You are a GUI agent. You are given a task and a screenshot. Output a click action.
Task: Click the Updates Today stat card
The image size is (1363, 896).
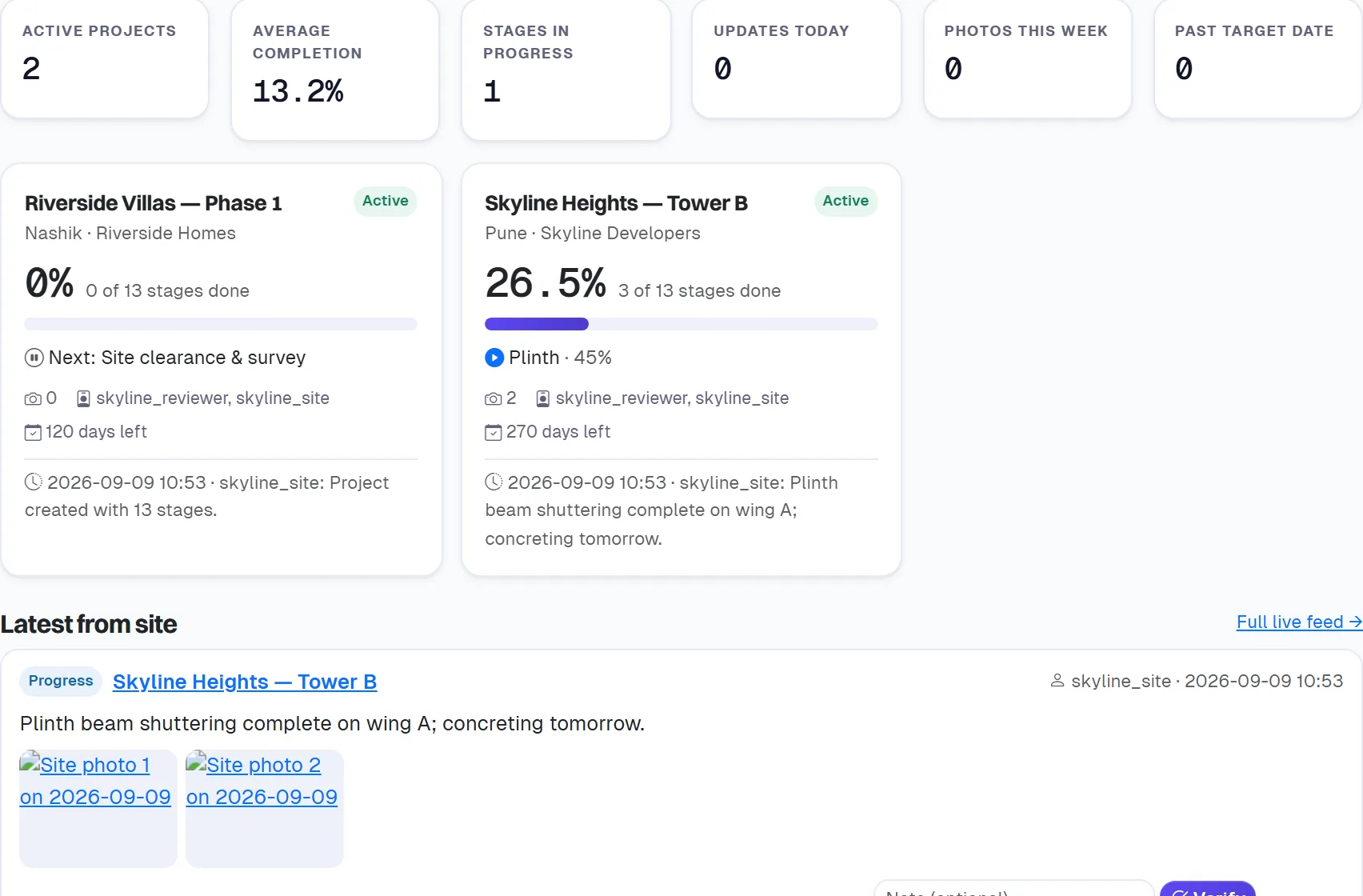(x=797, y=59)
